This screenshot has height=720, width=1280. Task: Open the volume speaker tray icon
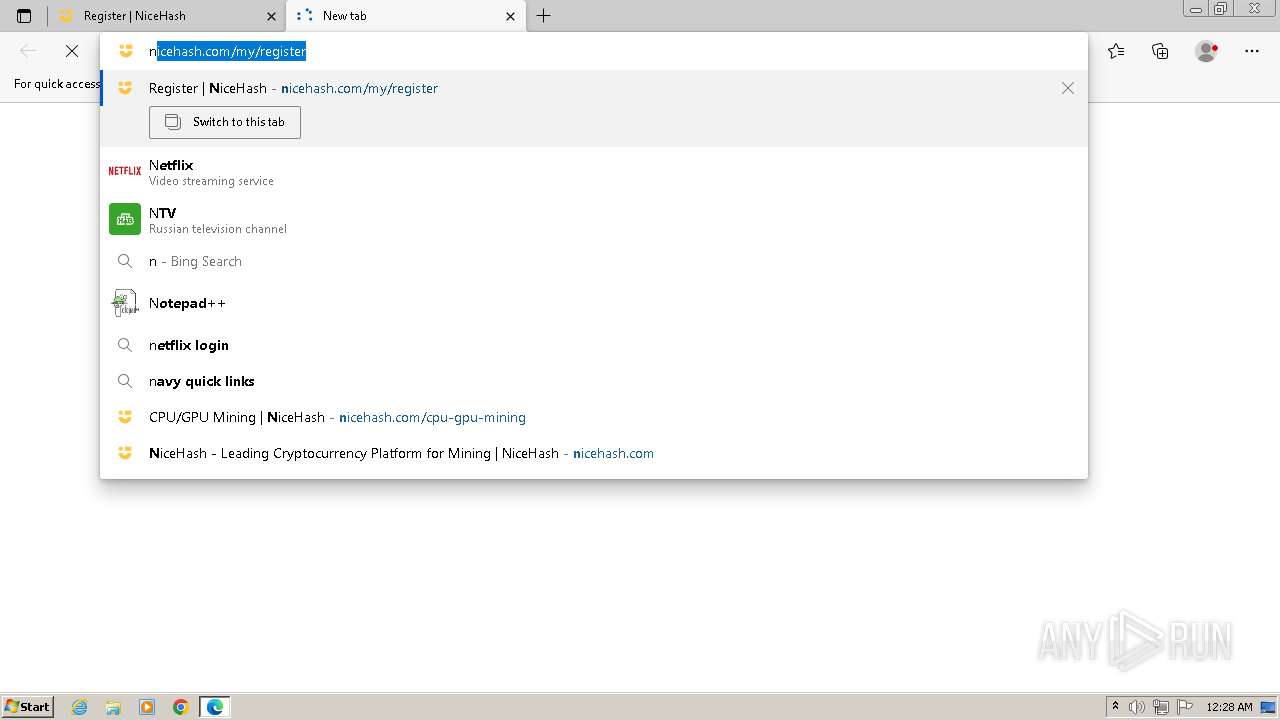point(1137,707)
